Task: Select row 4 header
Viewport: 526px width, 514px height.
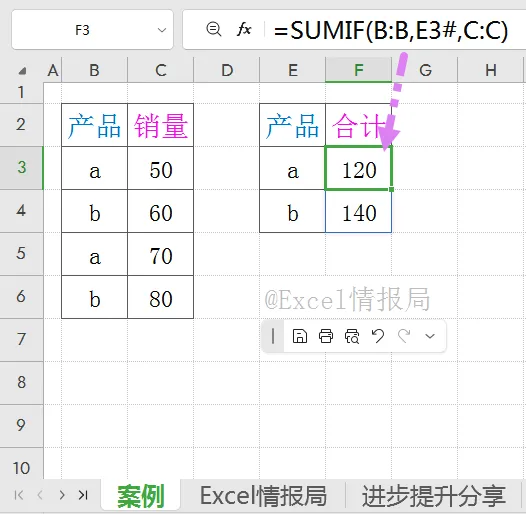Action: coord(21,211)
